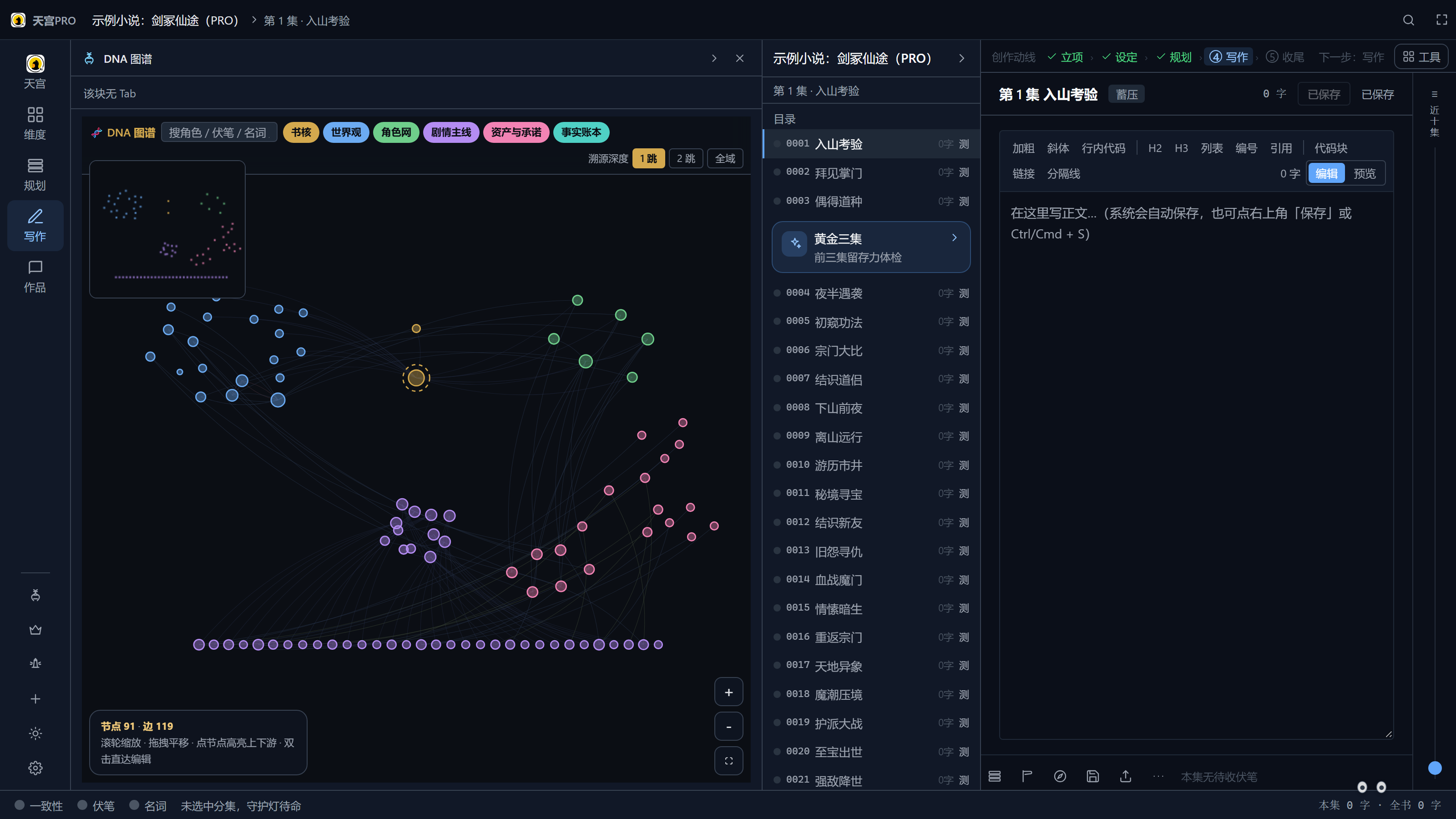Click the export upload icon below editor
Image resolution: width=1456 pixels, height=819 pixels.
point(1125,776)
